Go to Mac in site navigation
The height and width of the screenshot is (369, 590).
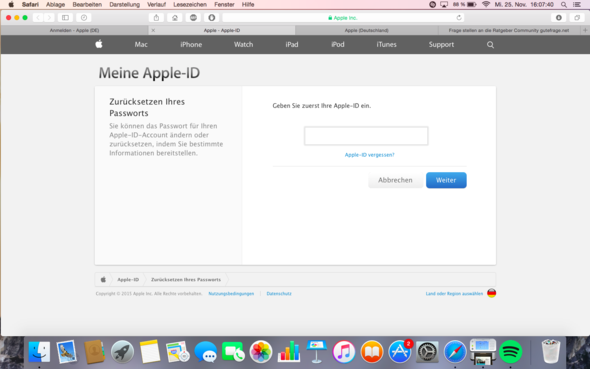pyautogui.click(x=141, y=44)
